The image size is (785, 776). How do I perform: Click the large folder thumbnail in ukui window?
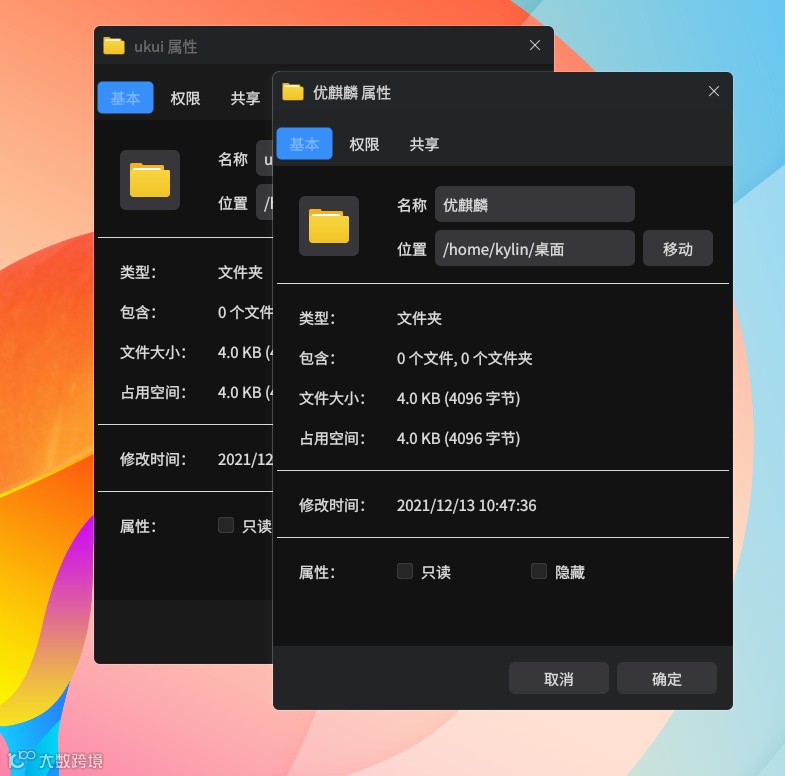click(x=150, y=180)
